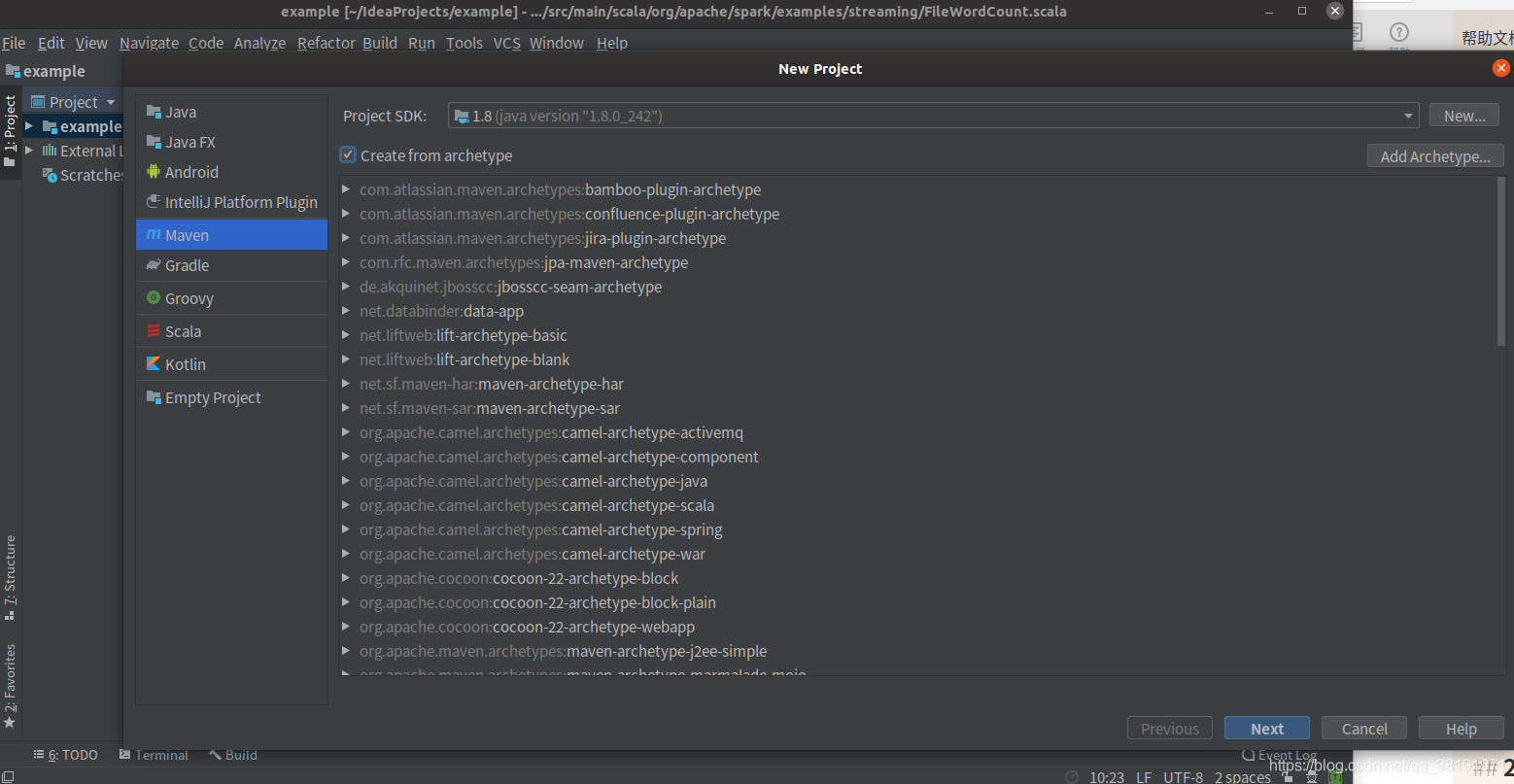Select camel-archetype-java entry

[533, 481]
